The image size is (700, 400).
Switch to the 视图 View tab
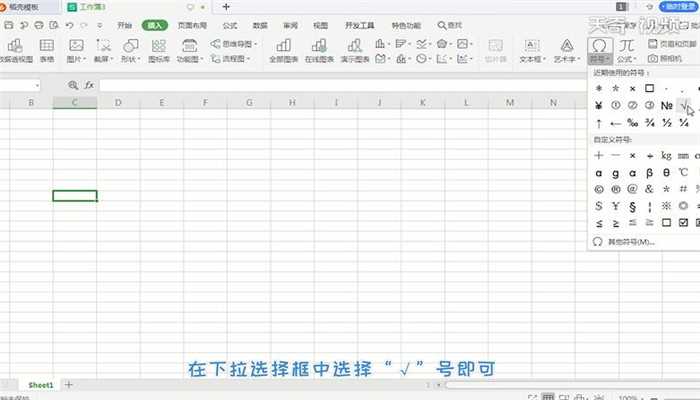(x=320, y=25)
